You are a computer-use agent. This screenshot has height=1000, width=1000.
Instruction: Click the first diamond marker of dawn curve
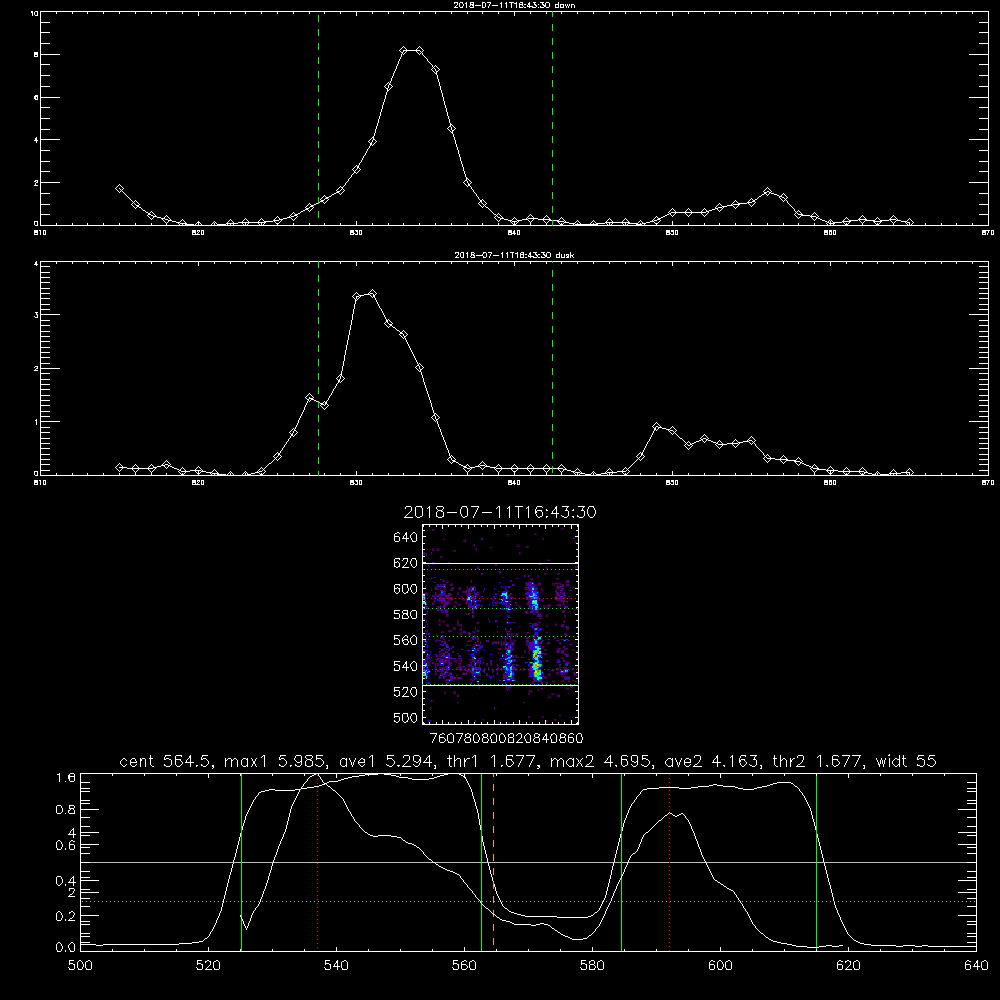click(119, 189)
